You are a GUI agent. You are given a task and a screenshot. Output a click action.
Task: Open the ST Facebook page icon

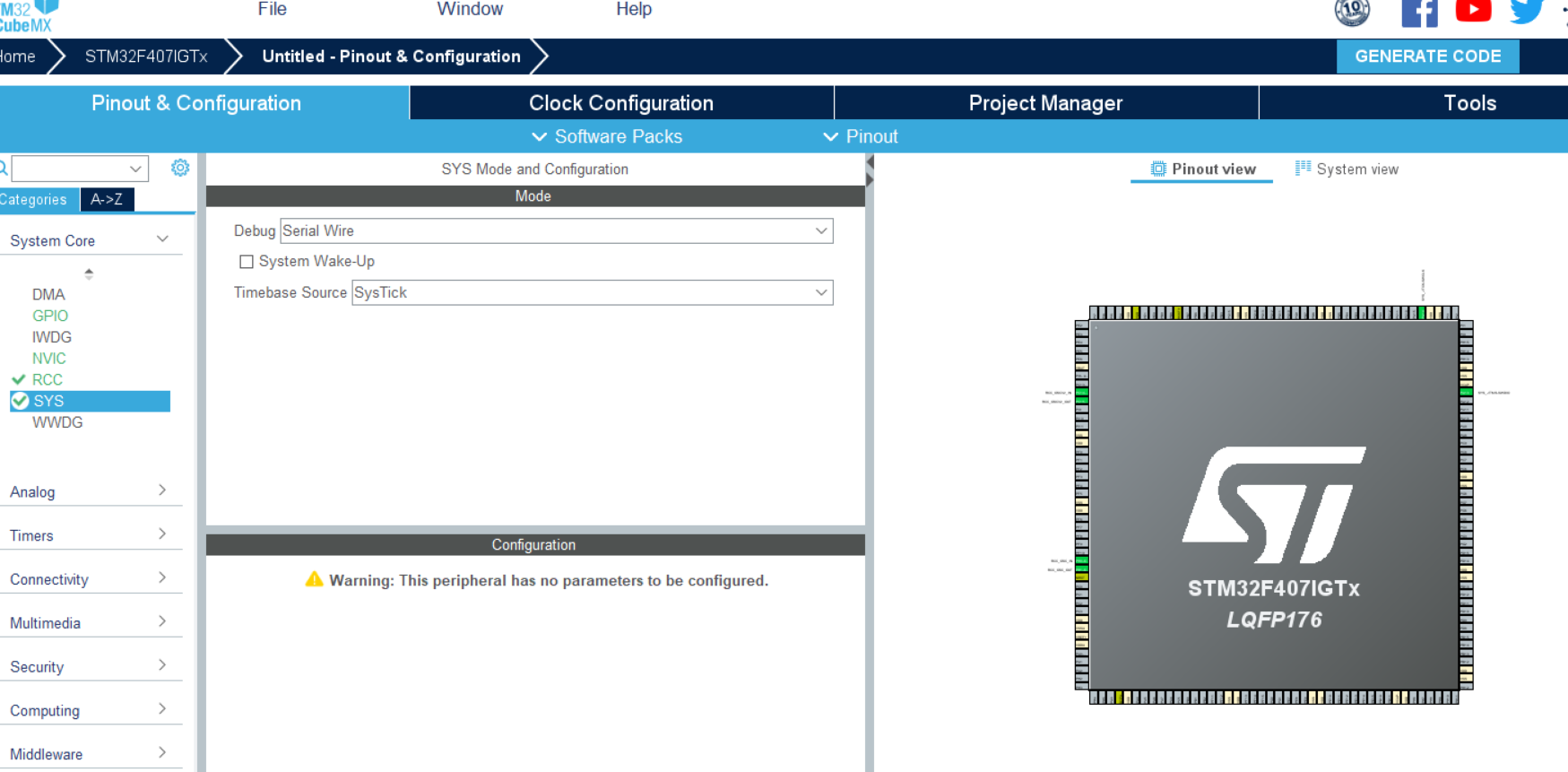[1419, 13]
